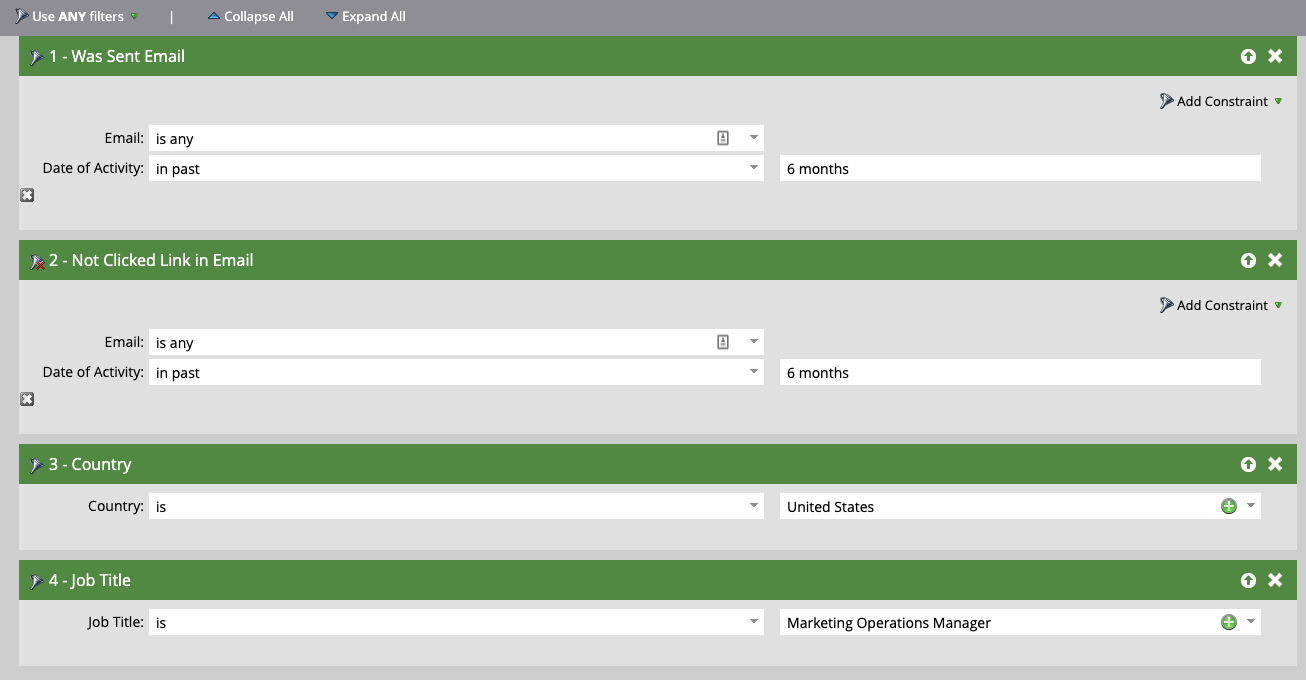
Task: Open the Country operator 'is' dropdown
Action: (x=754, y=506)
